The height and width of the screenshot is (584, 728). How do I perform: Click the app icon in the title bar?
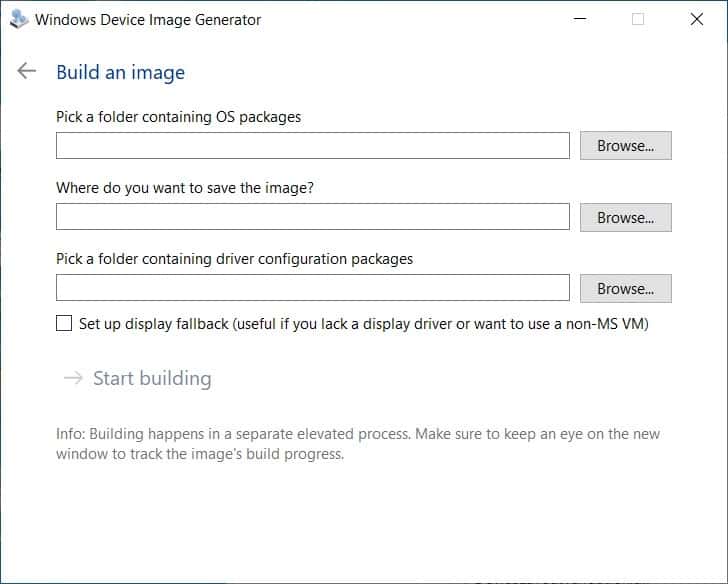18,19
